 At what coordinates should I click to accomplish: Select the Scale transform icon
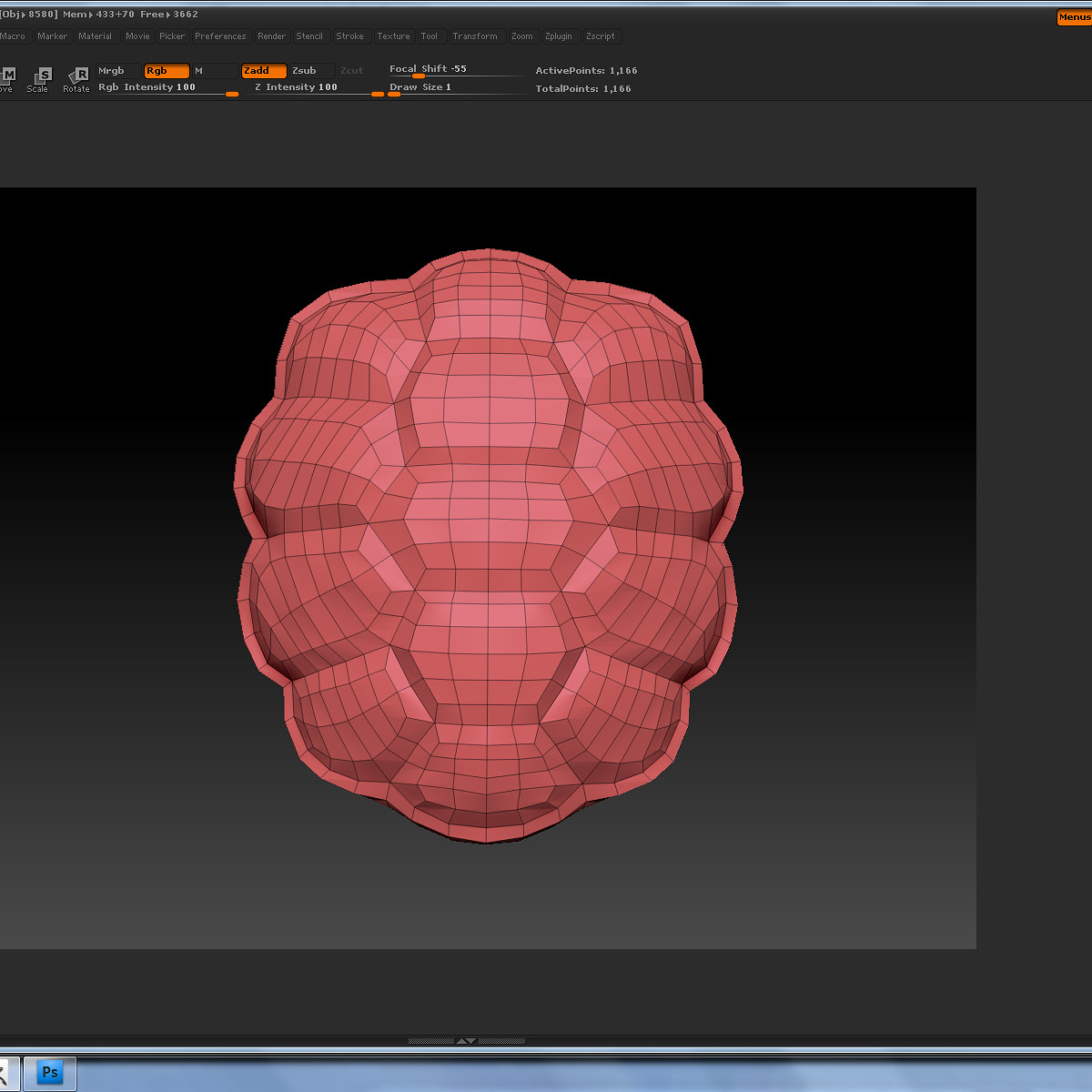pos(41,77)
